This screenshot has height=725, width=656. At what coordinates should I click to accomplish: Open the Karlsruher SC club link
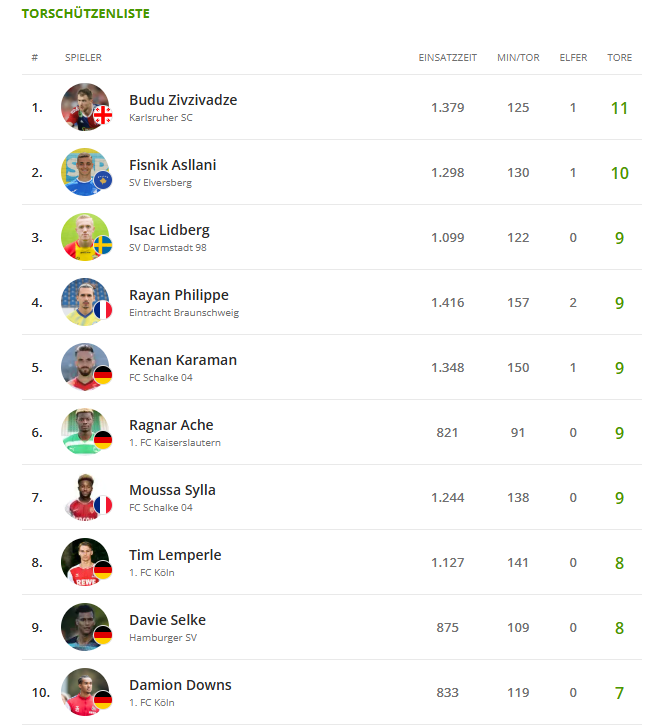(x=161, y=118)
